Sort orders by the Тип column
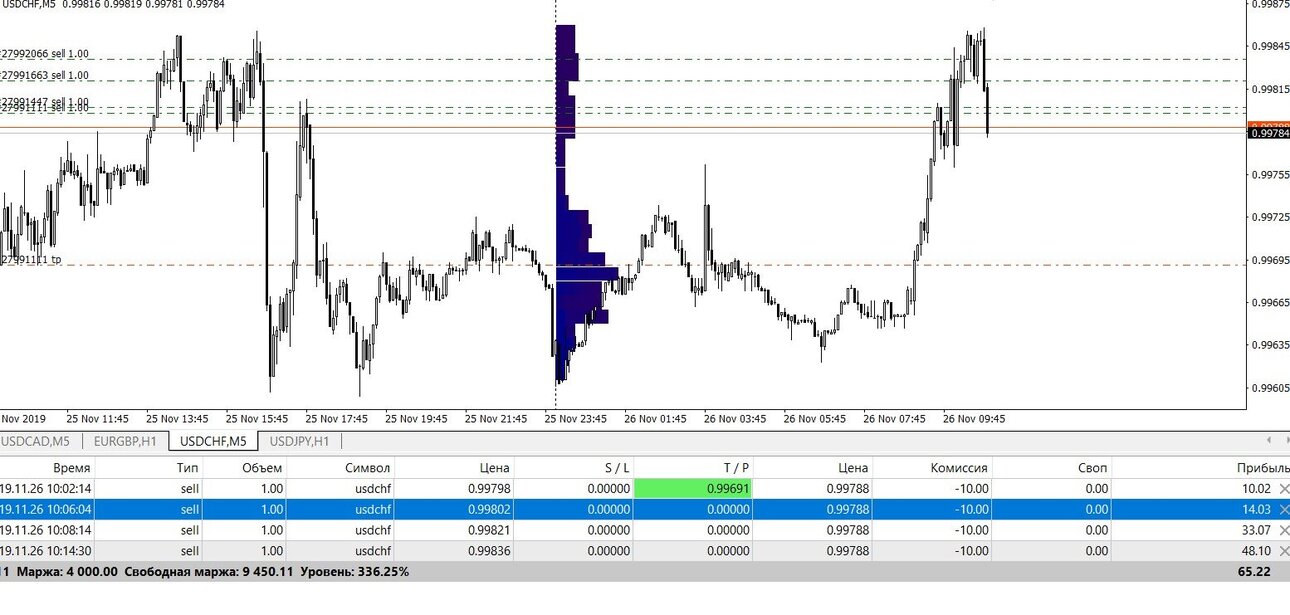Screen dimensions: 1290x615 (x=187, y=468)
